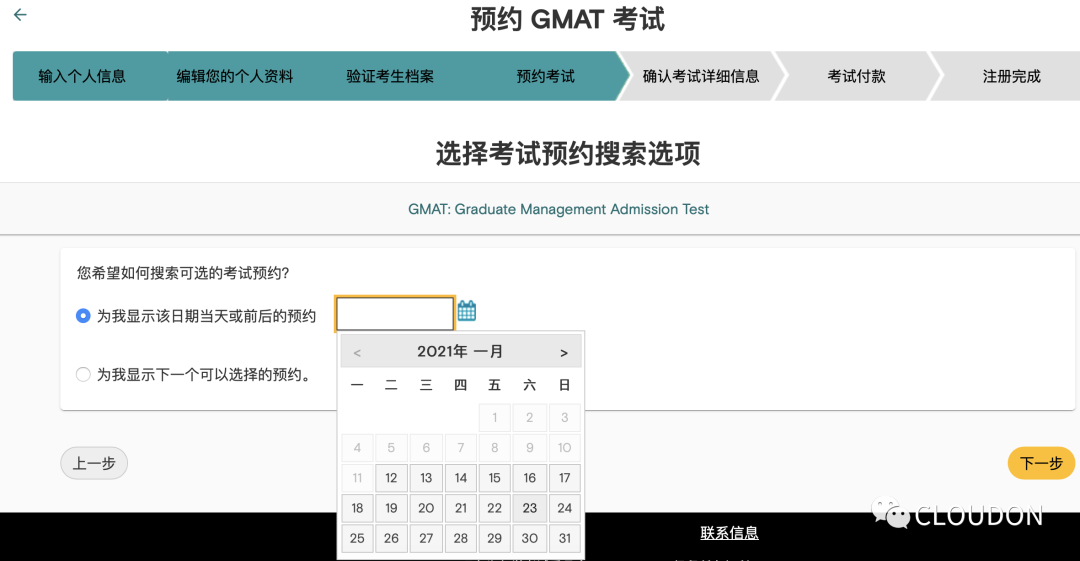Click disabled date 11 in calendar
Viewport: 1080px width, 561px height.
[357, 478]
